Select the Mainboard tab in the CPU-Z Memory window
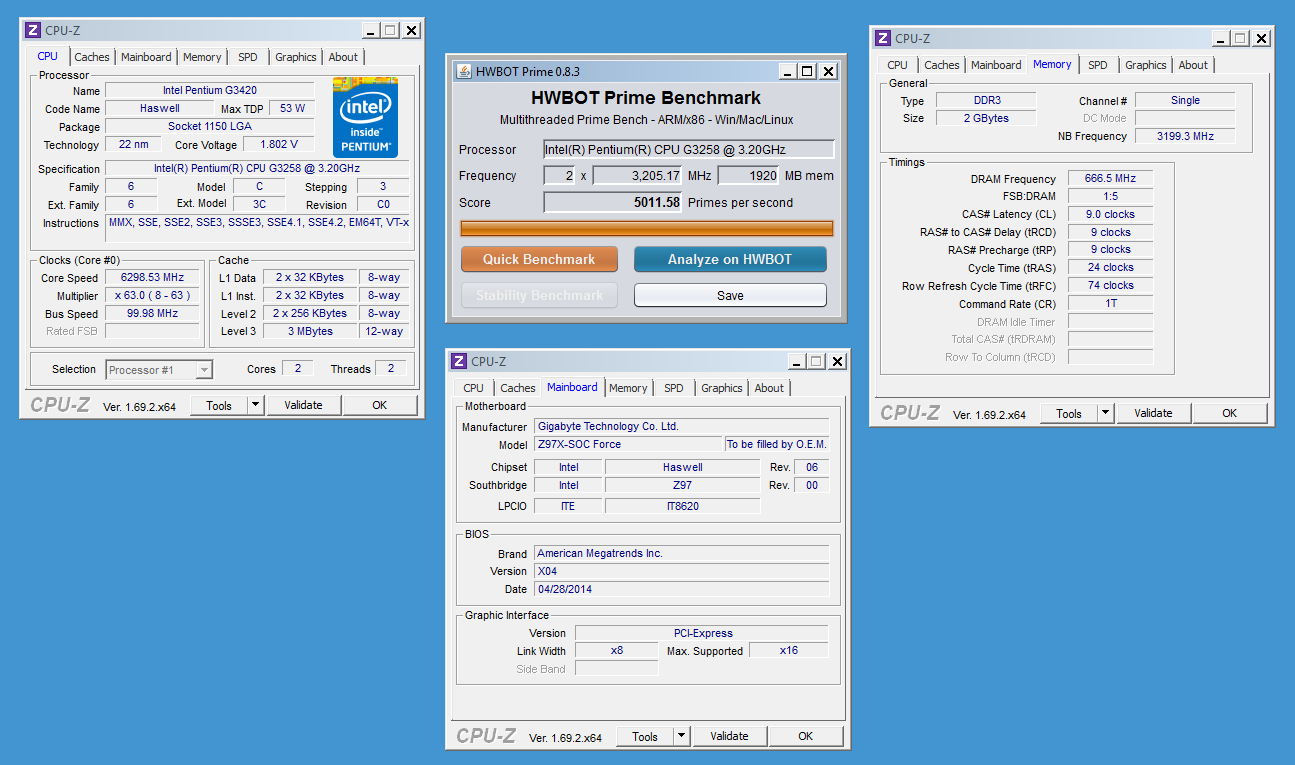This screenshot has height=765, width=1295. (x=996, y=65)
